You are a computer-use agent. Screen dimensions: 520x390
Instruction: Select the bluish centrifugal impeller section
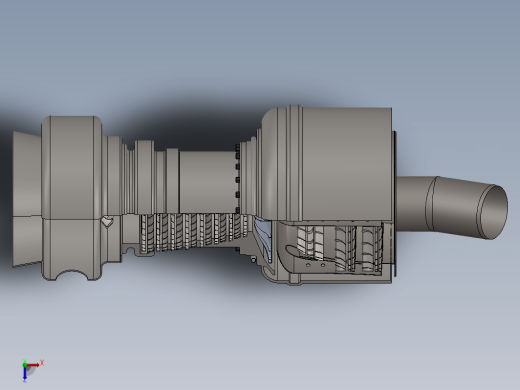264,238
